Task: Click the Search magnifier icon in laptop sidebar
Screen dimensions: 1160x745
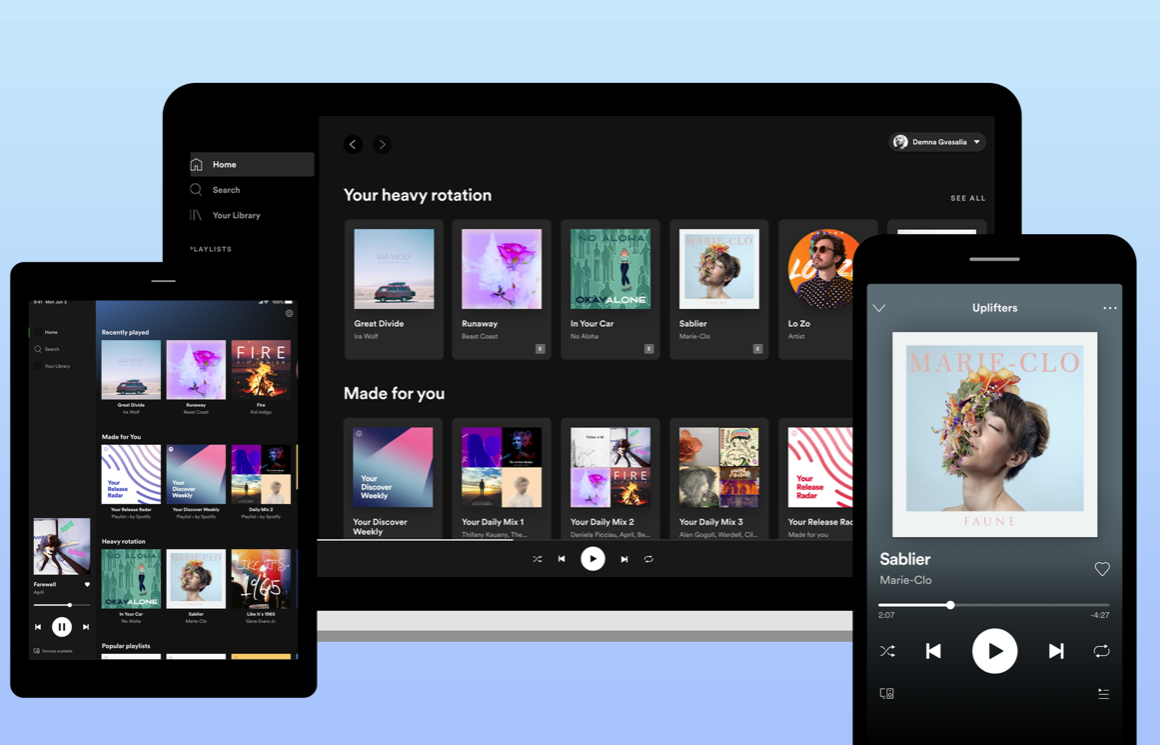Action: tap(196, 189)
